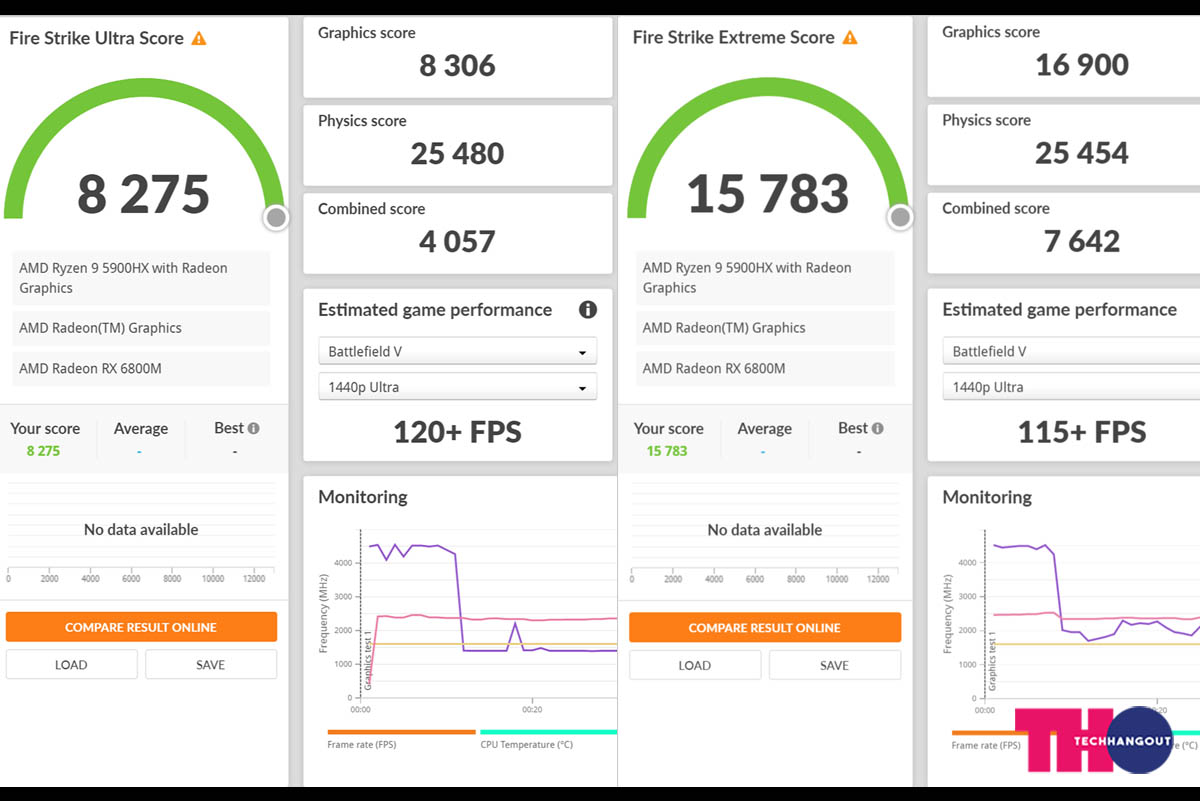
Task: Click the large '15 783' score value
Action: [x=768, y=194]
